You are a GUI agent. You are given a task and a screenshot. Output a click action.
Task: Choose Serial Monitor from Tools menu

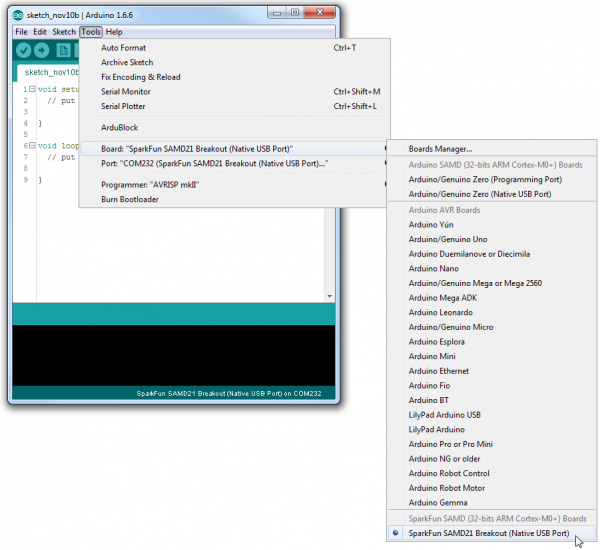(x=125, y=92)
